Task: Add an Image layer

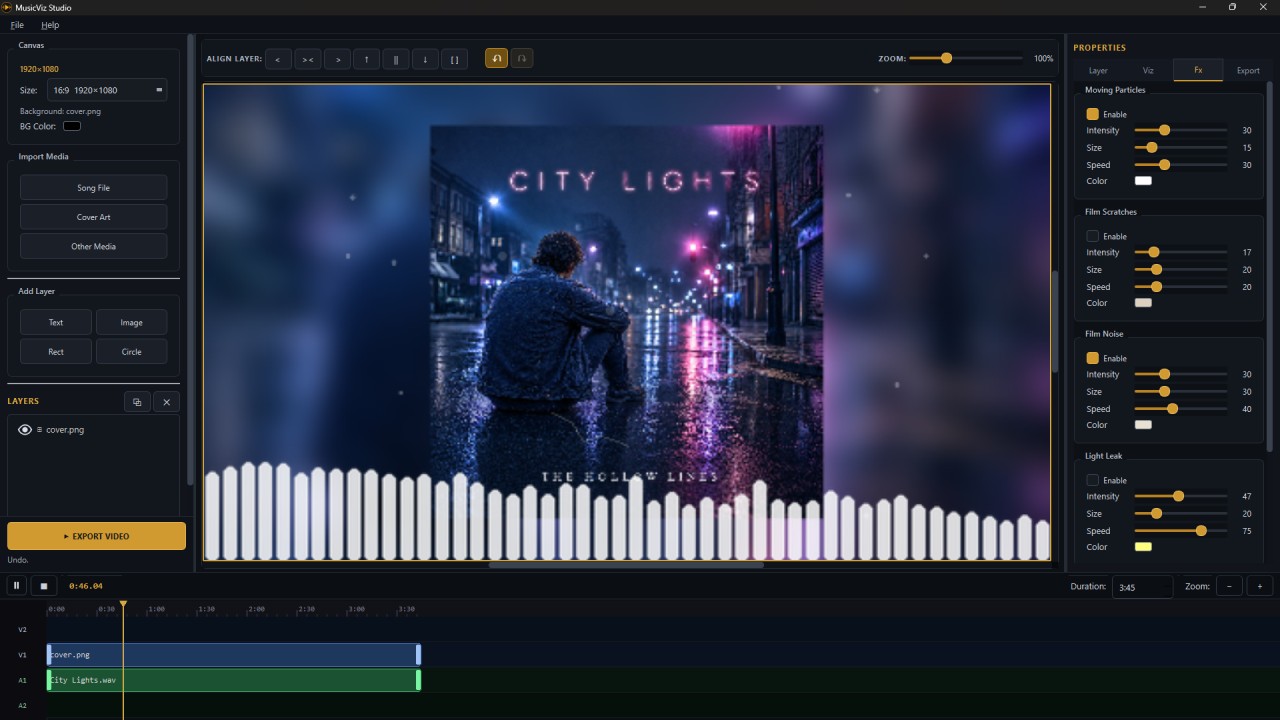Action: 132,322
